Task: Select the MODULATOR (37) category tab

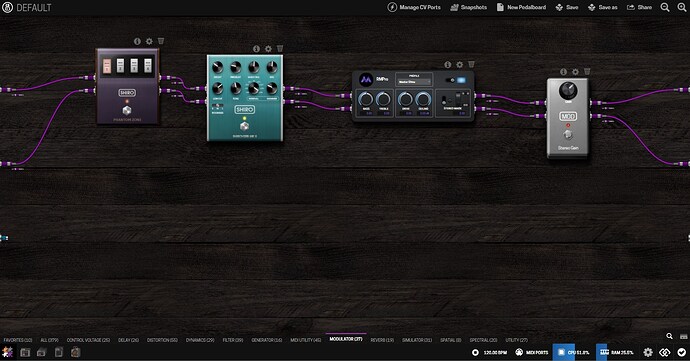Action: point(346,339)
